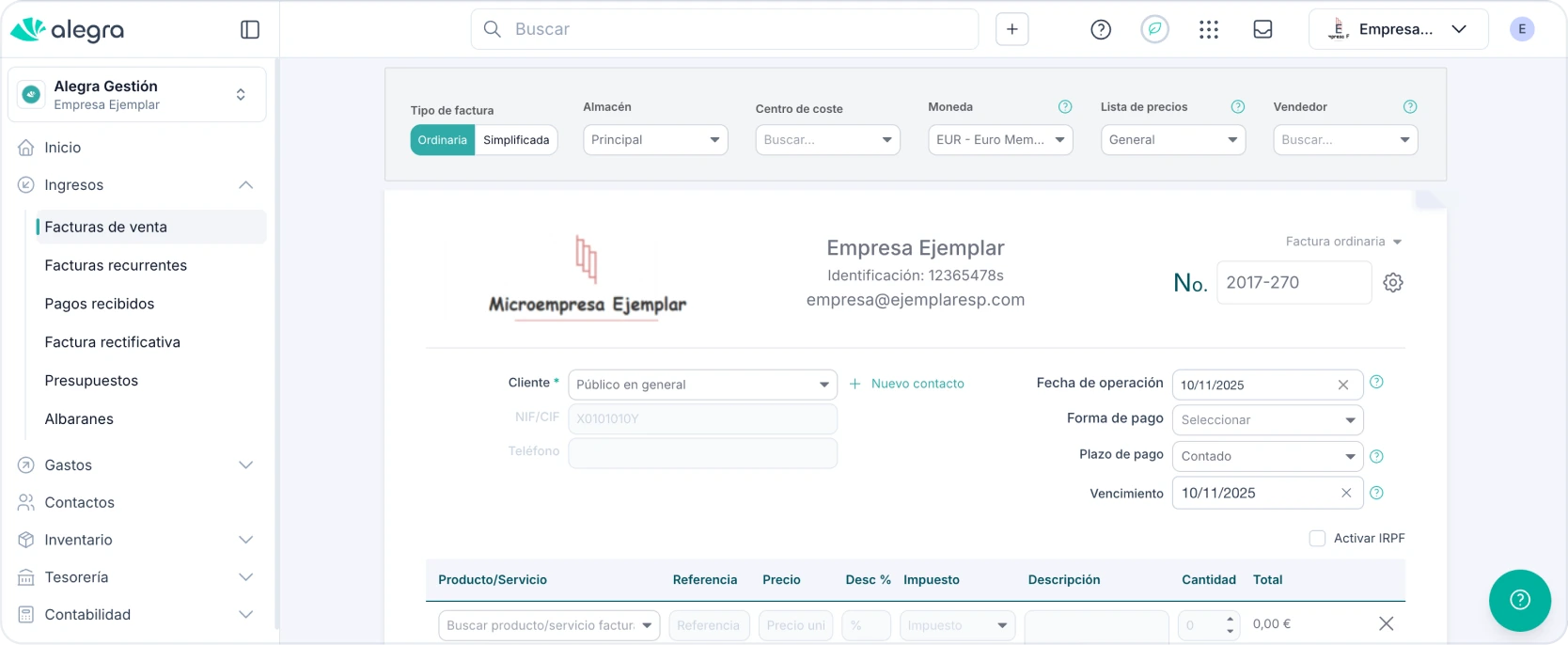Collapse the Ingresos menu section

(x=246, y=185)
